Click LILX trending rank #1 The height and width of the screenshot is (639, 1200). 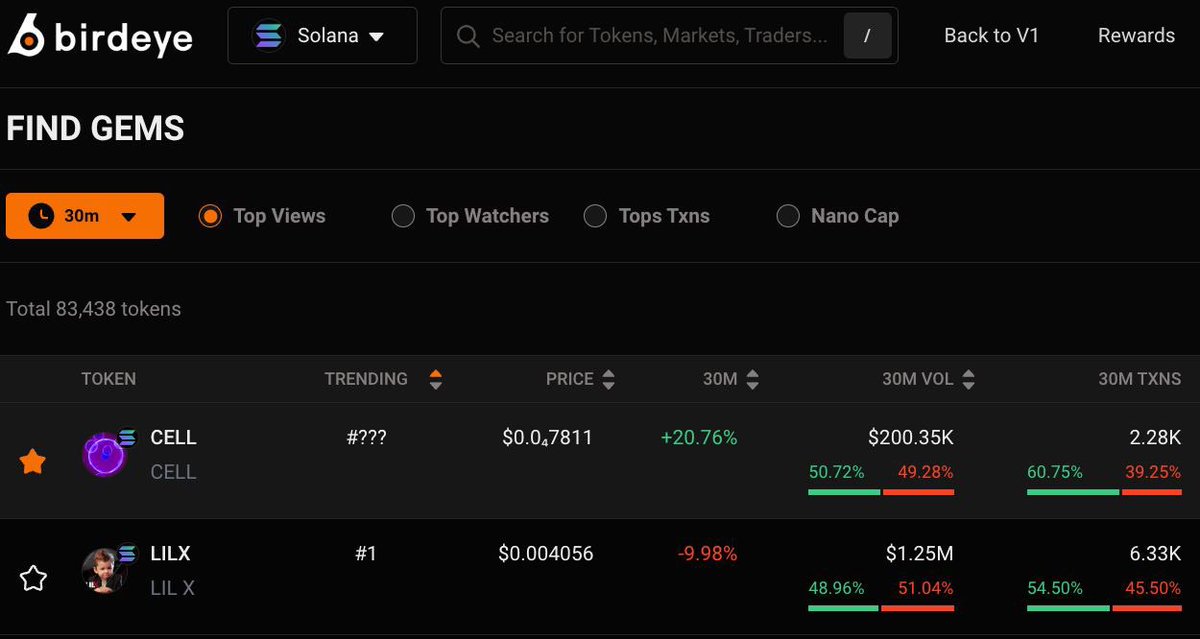[x=366, y=553]
